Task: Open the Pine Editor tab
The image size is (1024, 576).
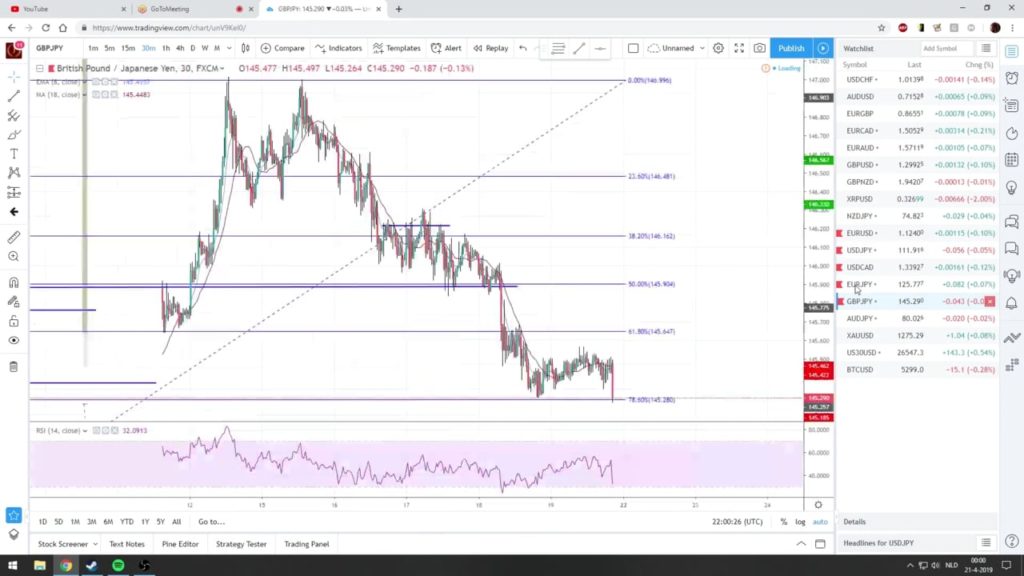Action: pos(180,544)
